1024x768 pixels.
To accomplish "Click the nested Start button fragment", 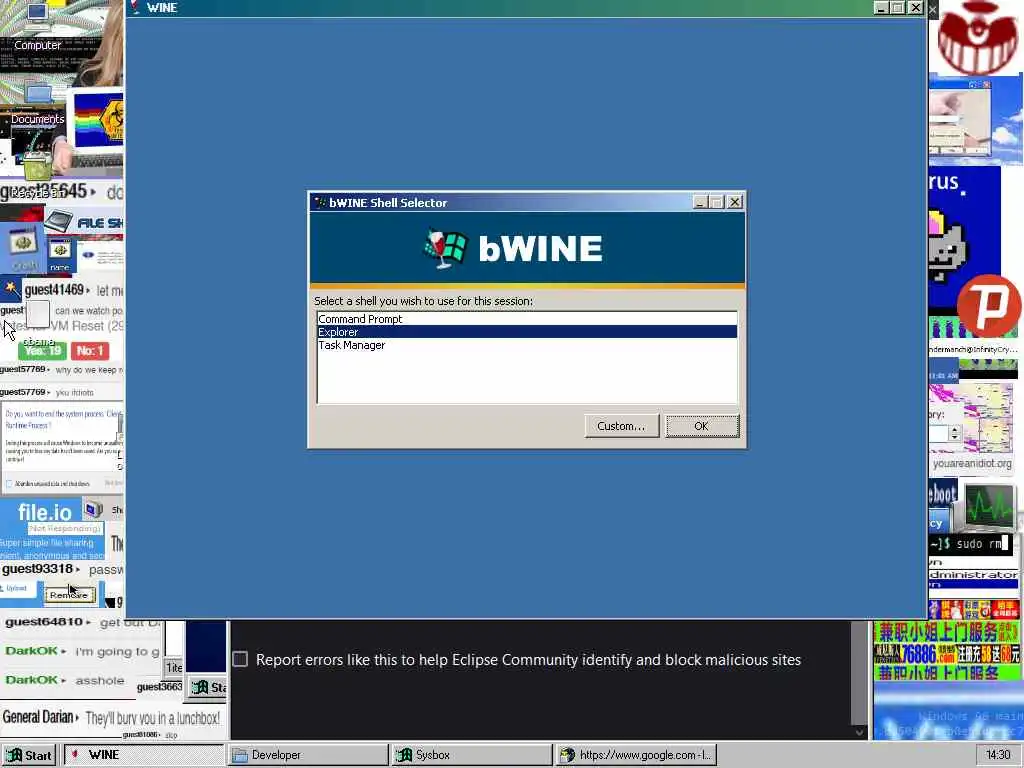I will [208, 687].
